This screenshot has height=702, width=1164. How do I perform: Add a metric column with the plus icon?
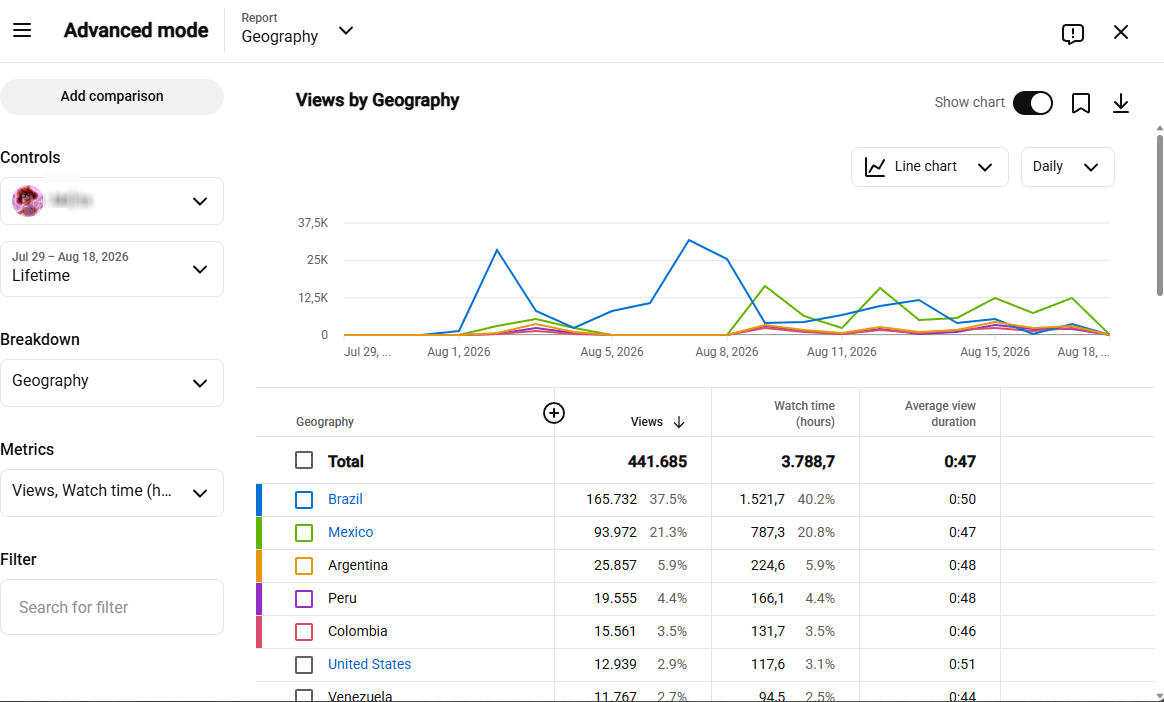554,413
